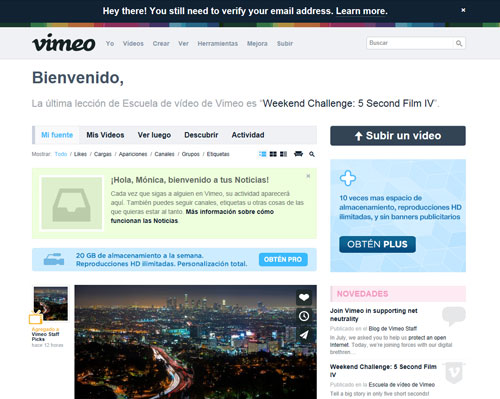Click the Subir un vídeo button
This screenshot has width=500, height=399.
pos(398,136)
